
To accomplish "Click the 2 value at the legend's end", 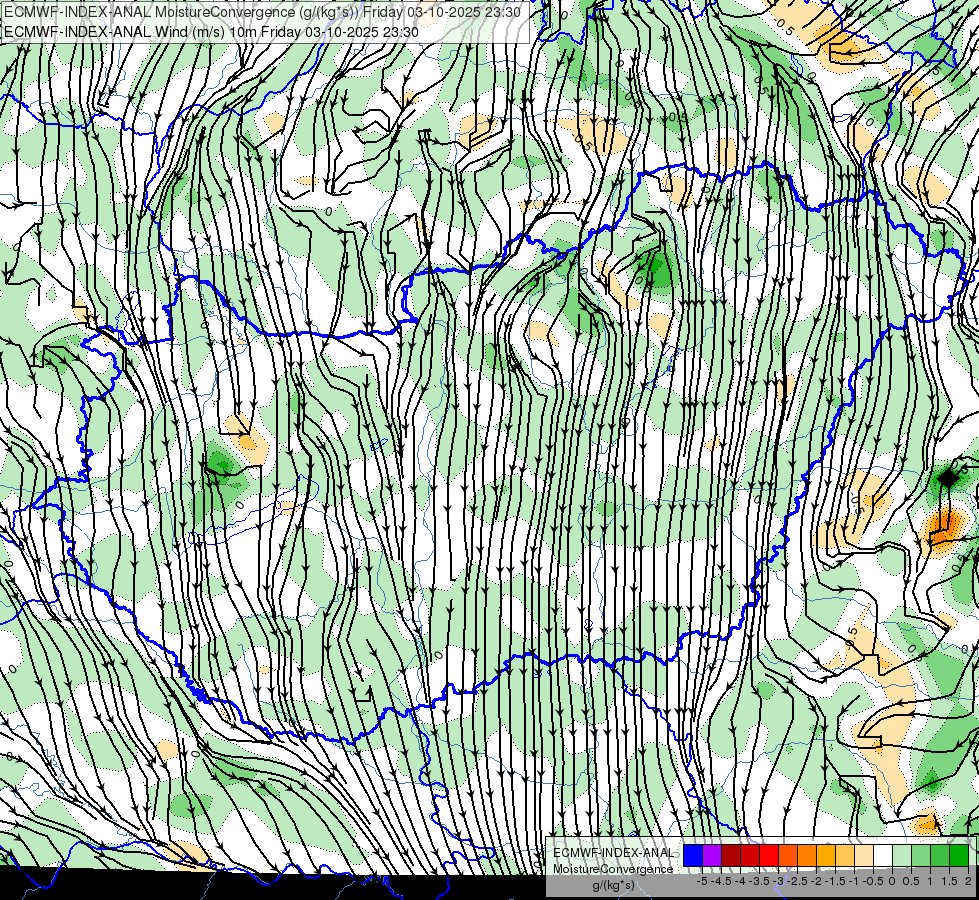I will 968,881.
